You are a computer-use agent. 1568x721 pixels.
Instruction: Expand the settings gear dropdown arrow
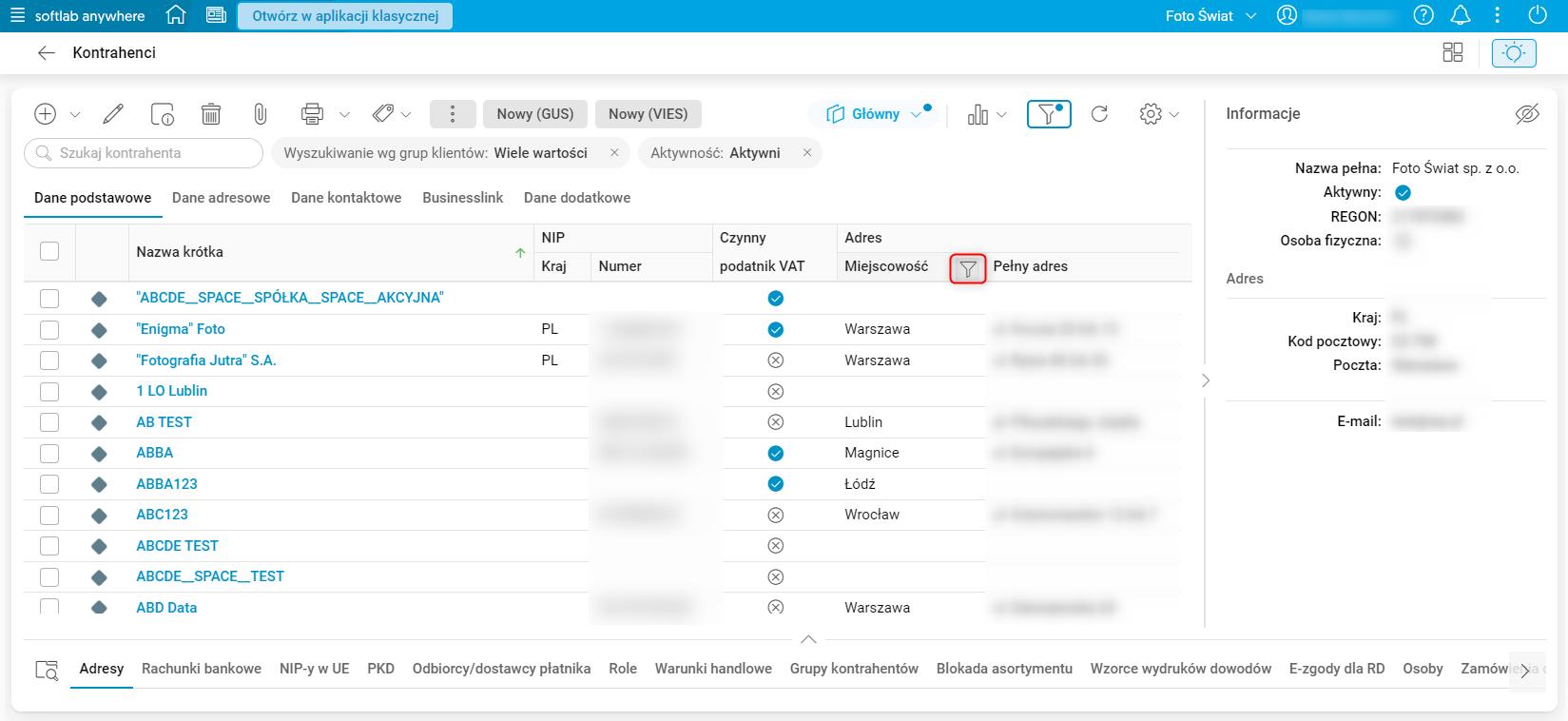pos(1174,115)
